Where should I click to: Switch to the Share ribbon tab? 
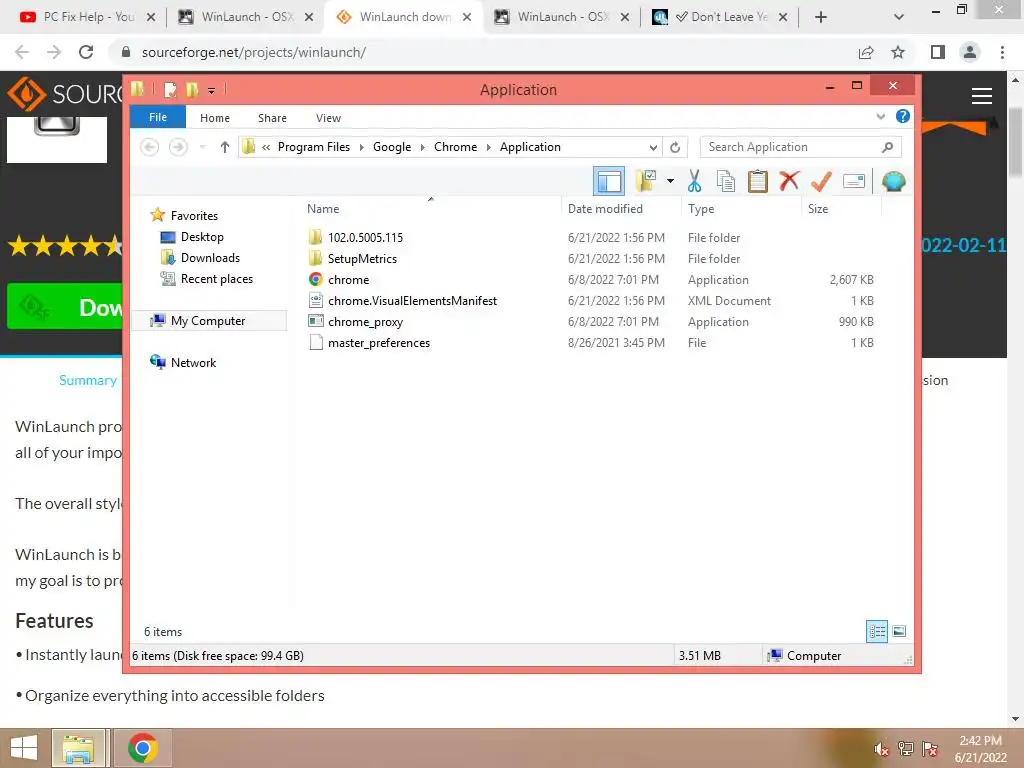[272, 118]
